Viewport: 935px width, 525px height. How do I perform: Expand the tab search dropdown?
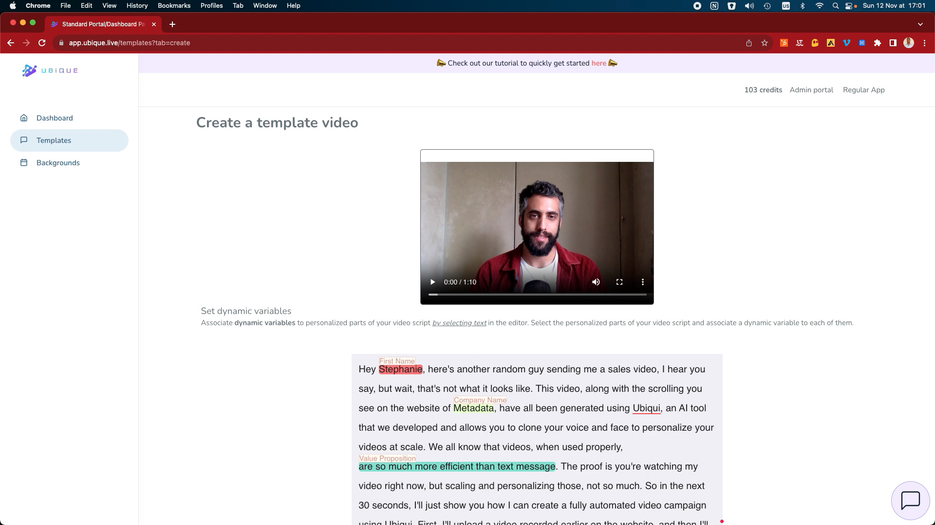tap(920, 24)
